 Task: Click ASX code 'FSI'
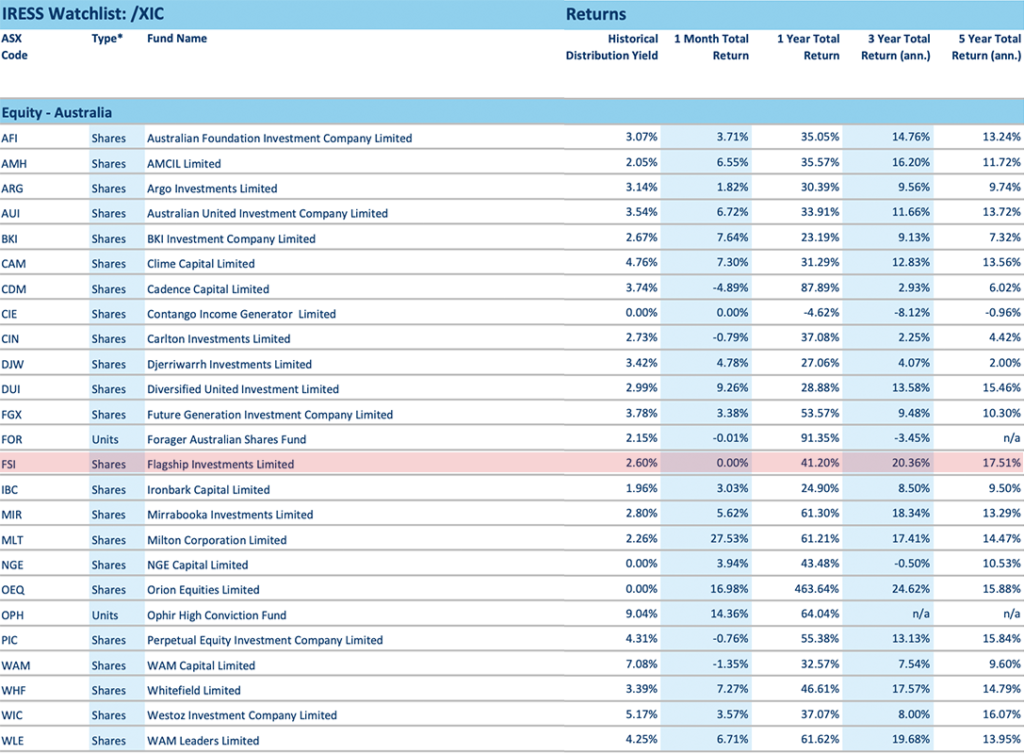(8, 465)
